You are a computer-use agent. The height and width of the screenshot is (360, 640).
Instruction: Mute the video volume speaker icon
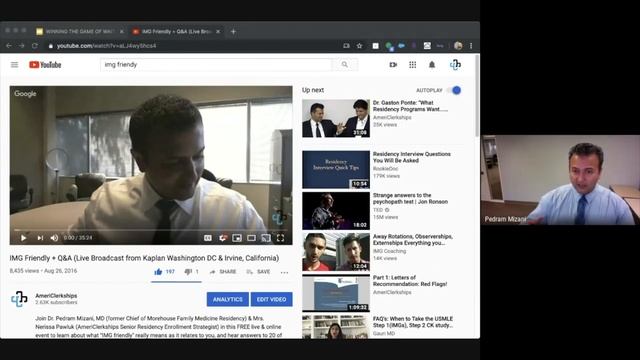(54, 238)
